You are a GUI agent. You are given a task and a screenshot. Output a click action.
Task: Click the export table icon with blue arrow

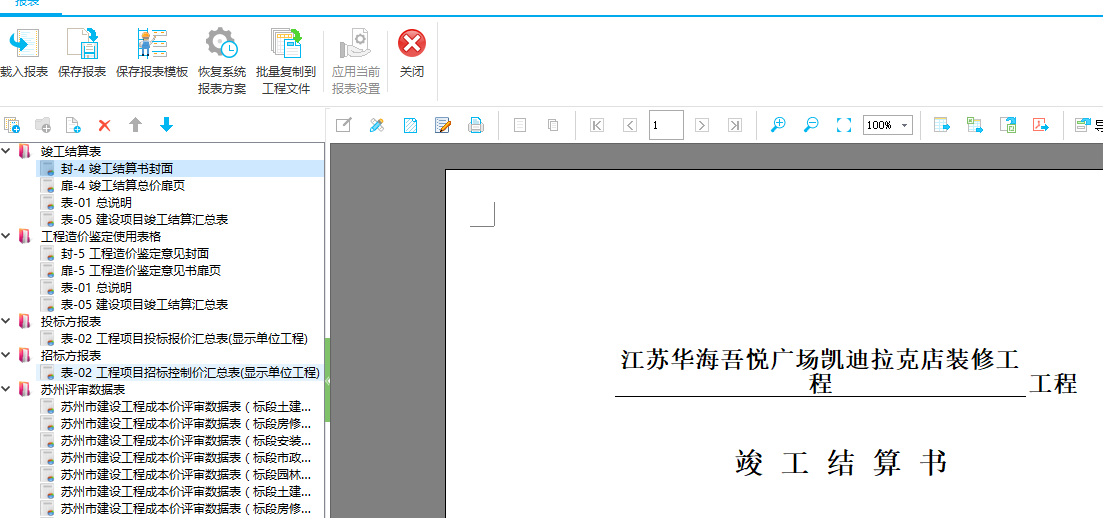tap(942, 125)
